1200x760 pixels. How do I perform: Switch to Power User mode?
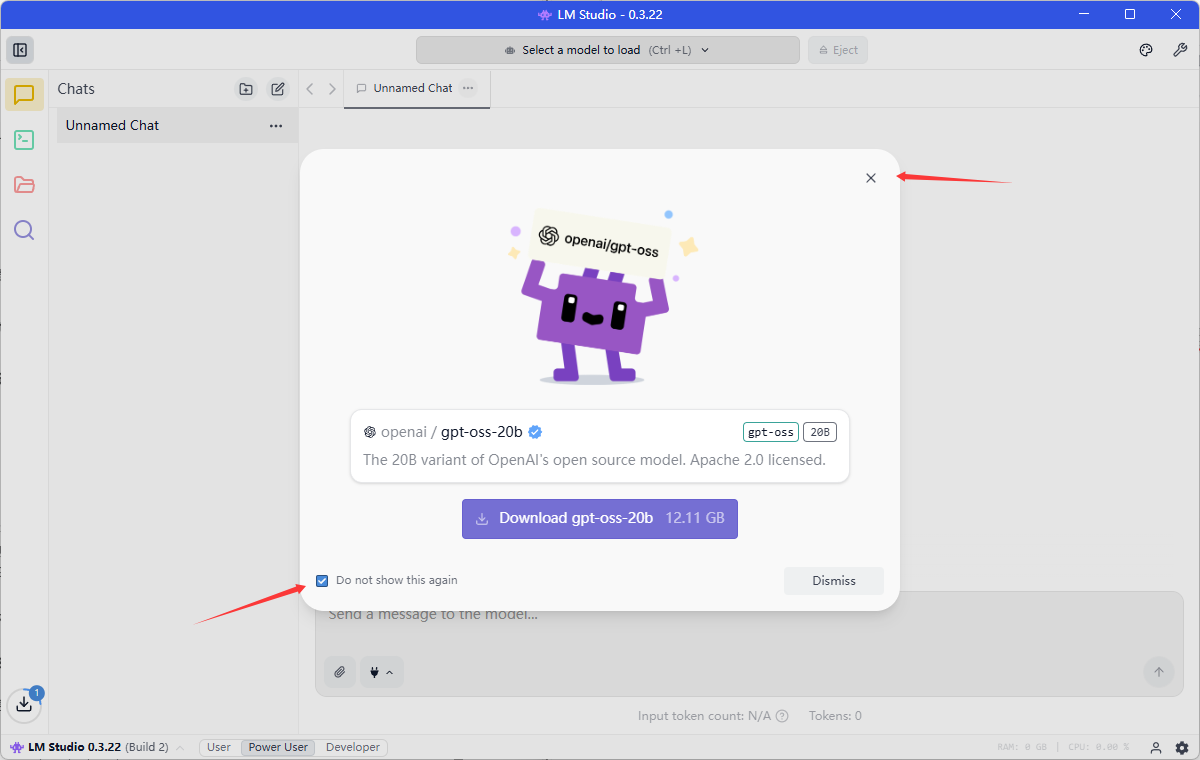278,748
